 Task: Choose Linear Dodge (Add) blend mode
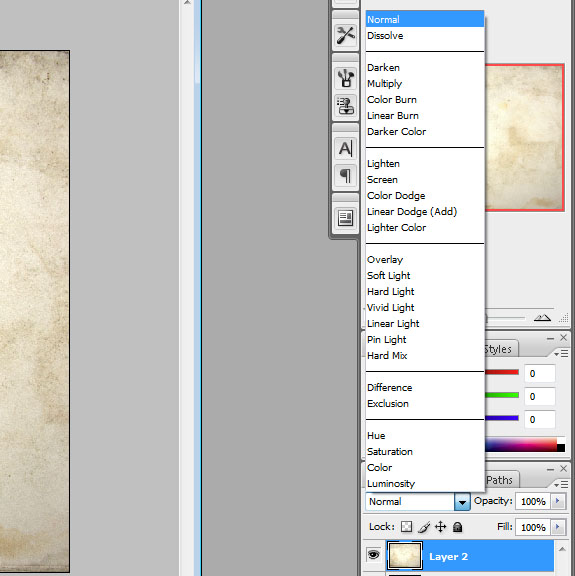[x=425, y=212]
